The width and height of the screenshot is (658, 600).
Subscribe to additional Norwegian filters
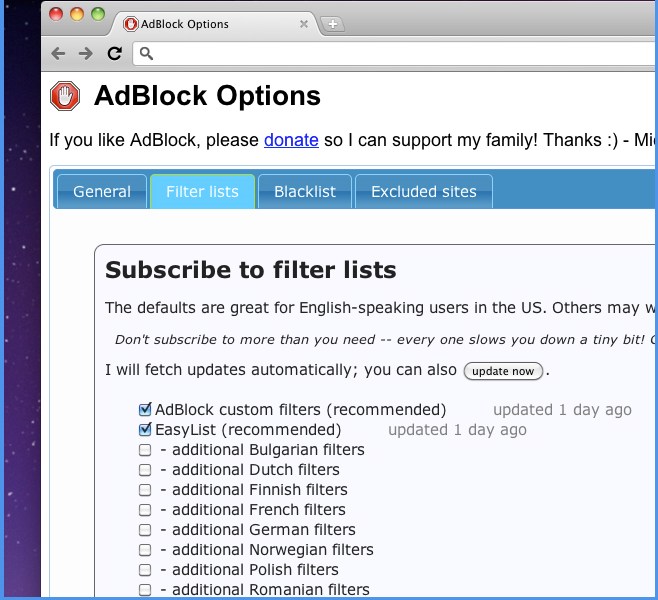pyautogui.click(x=145, y=550)
